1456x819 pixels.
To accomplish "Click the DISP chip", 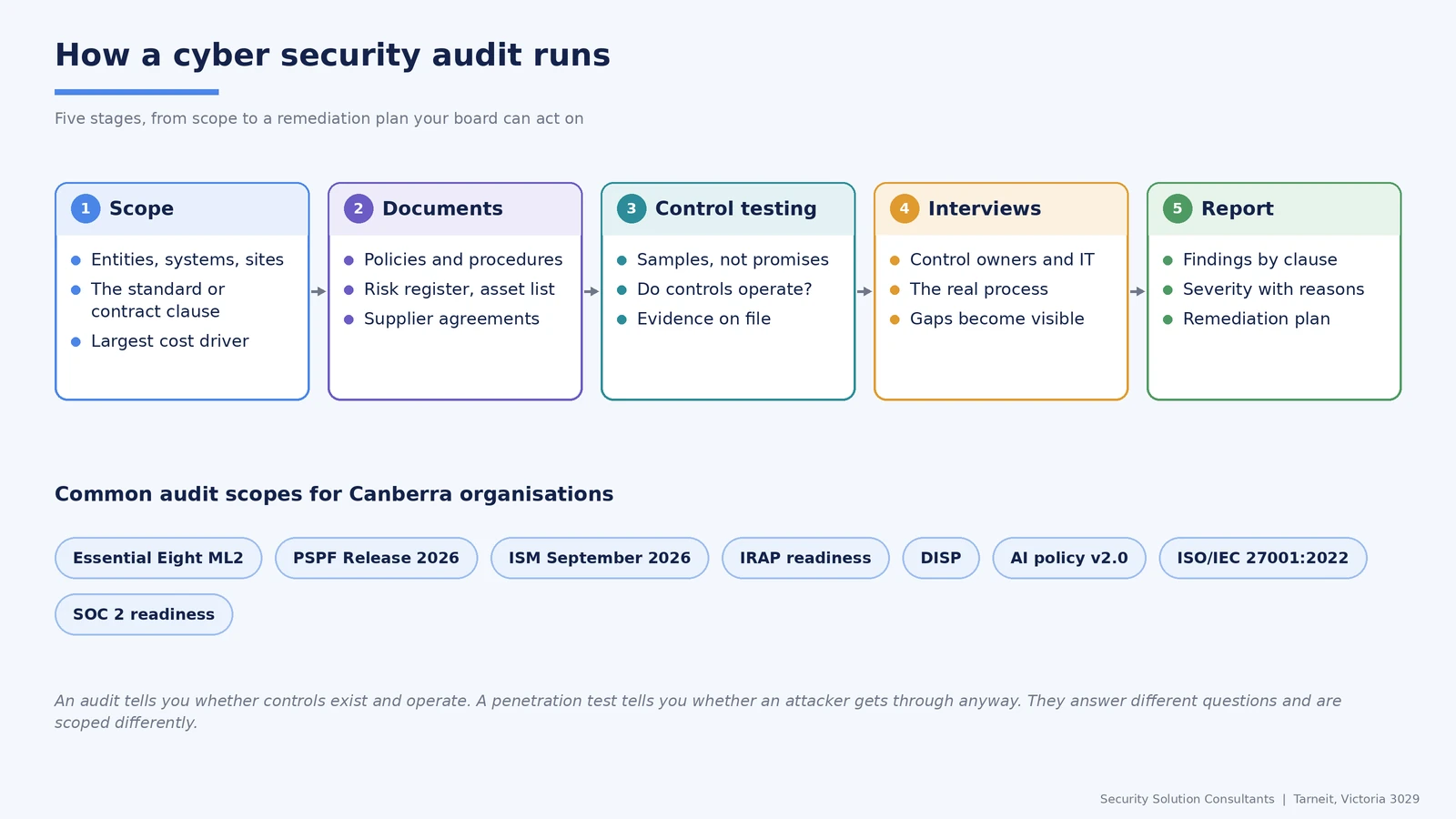I will 941,558.
